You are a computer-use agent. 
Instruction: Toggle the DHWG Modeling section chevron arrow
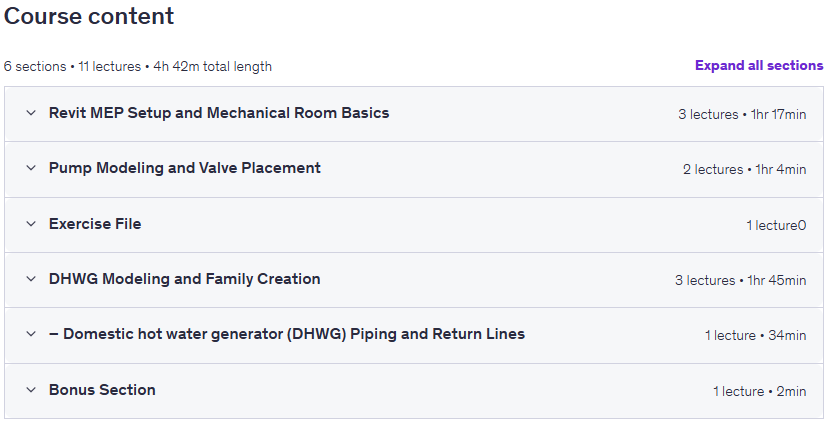pyautogui.click(x=31, y=278)
